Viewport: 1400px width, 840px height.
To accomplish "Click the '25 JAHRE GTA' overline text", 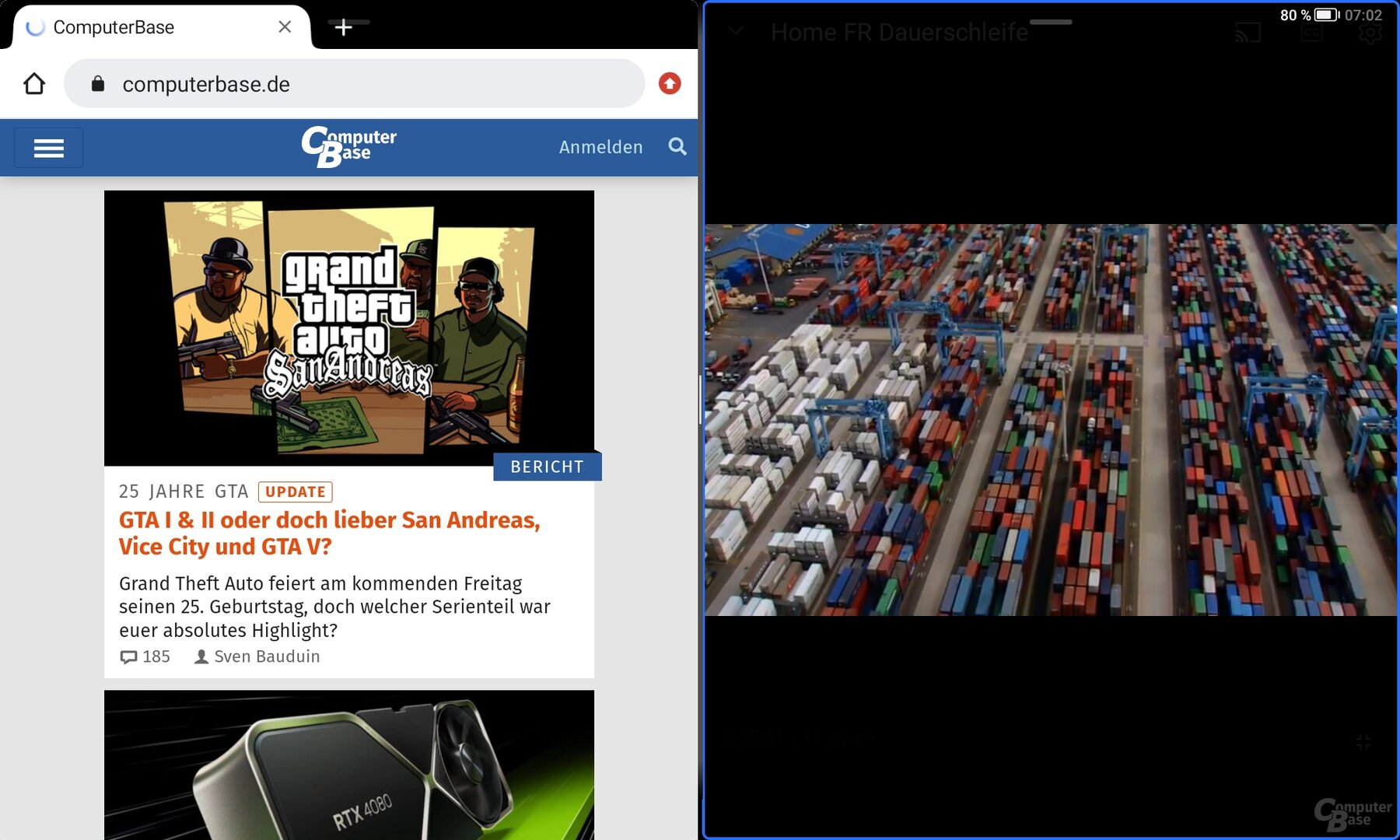I will click(x=184, y=492).
